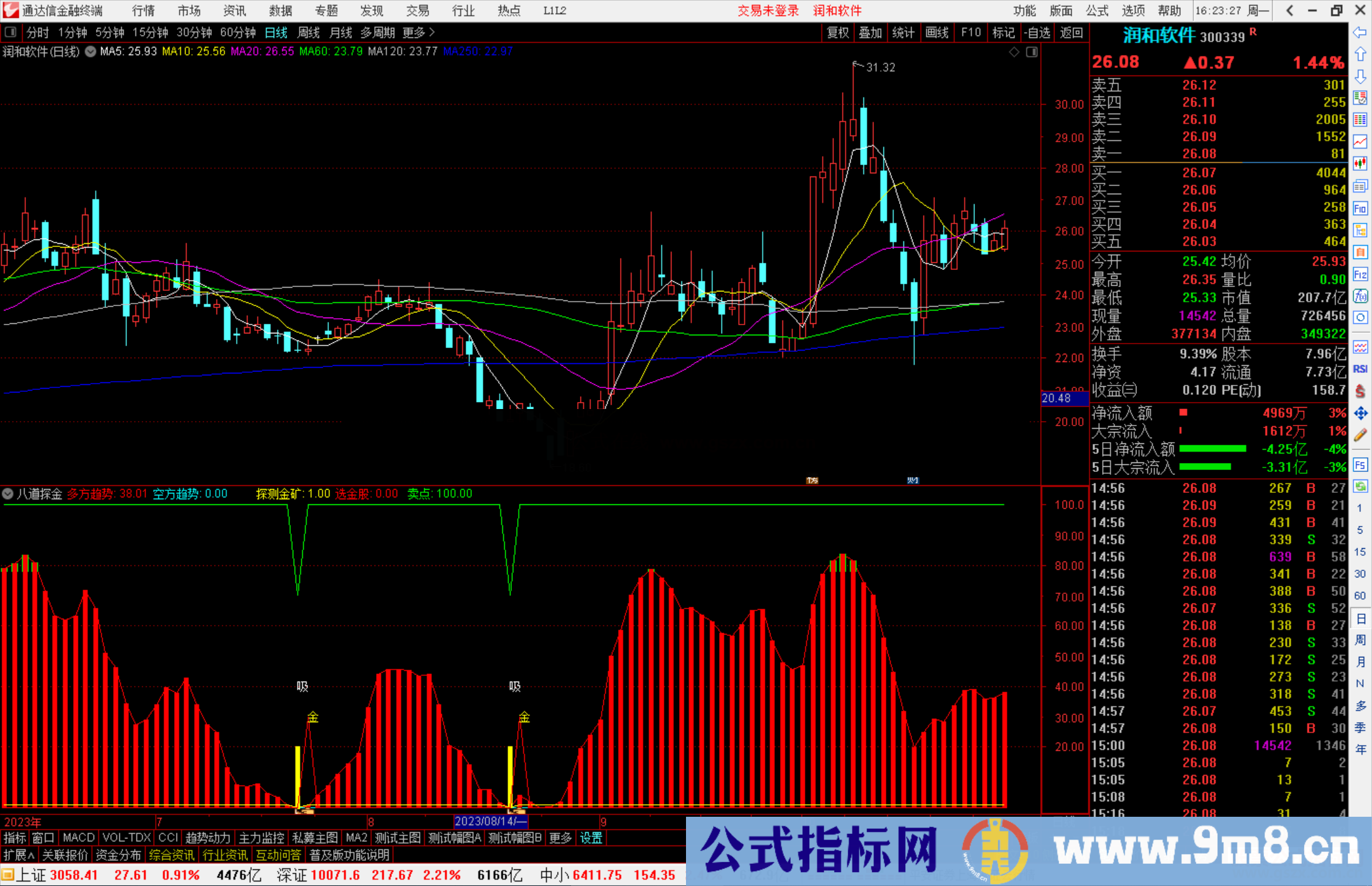
Task: Click the four-way move arrows icon
Action: pos(1360,413)
